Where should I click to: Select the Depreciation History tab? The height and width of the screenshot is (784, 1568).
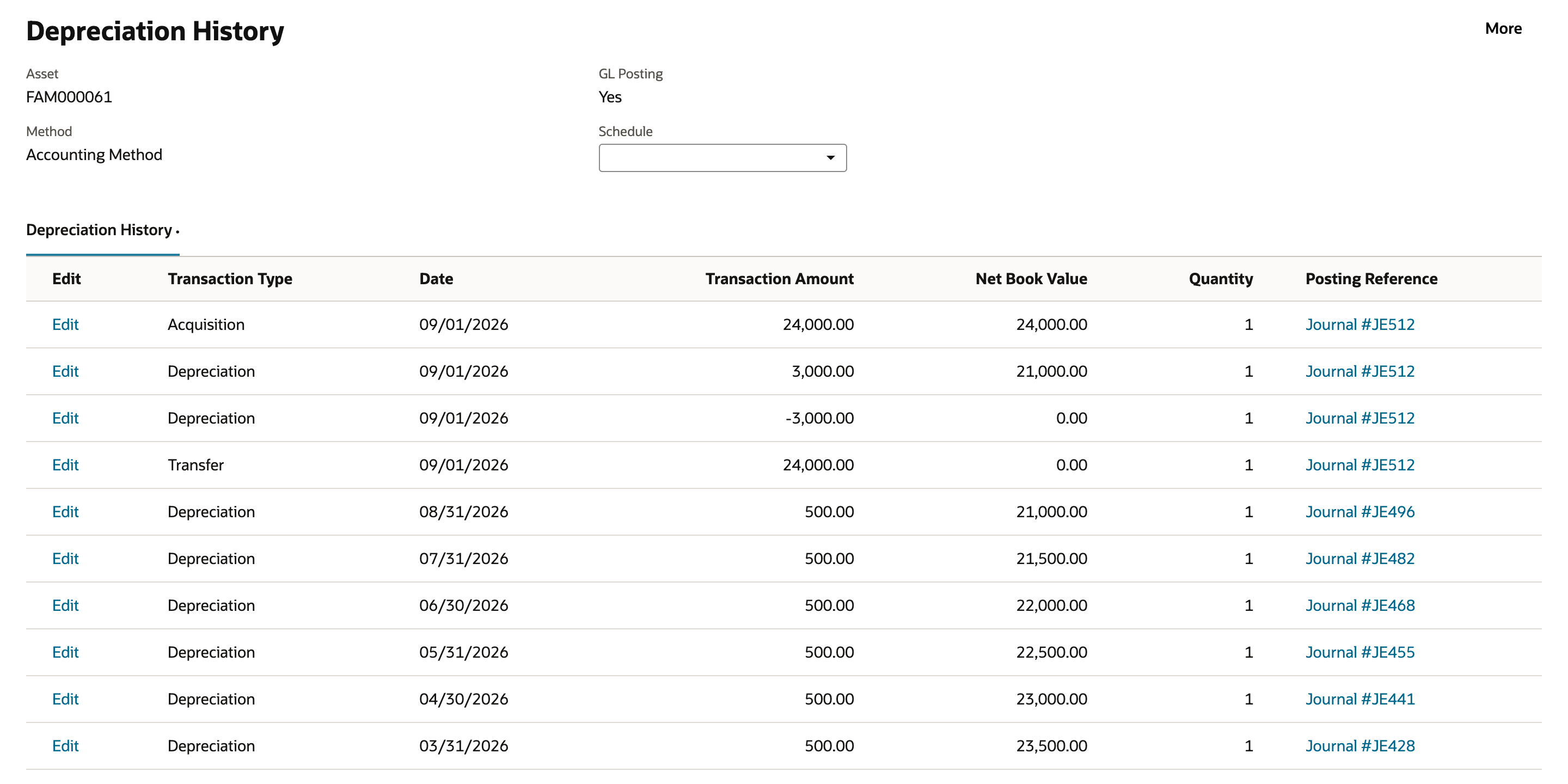[102, 230]
